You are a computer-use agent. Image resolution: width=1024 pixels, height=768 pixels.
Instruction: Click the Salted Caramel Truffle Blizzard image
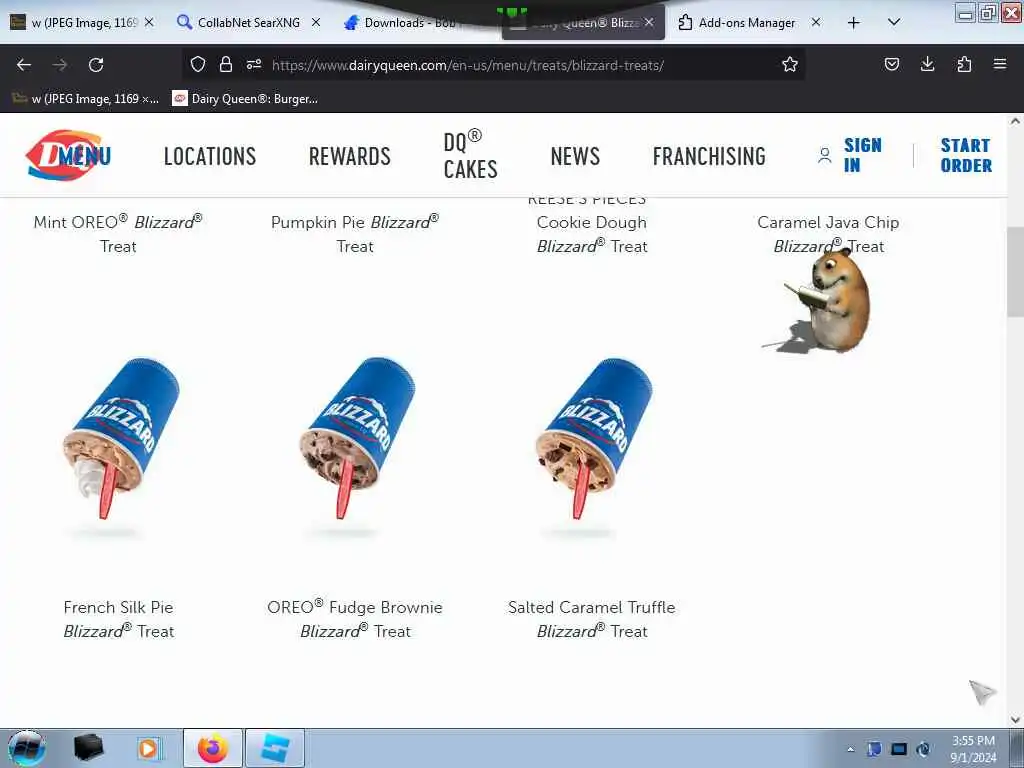pos(592,439)
